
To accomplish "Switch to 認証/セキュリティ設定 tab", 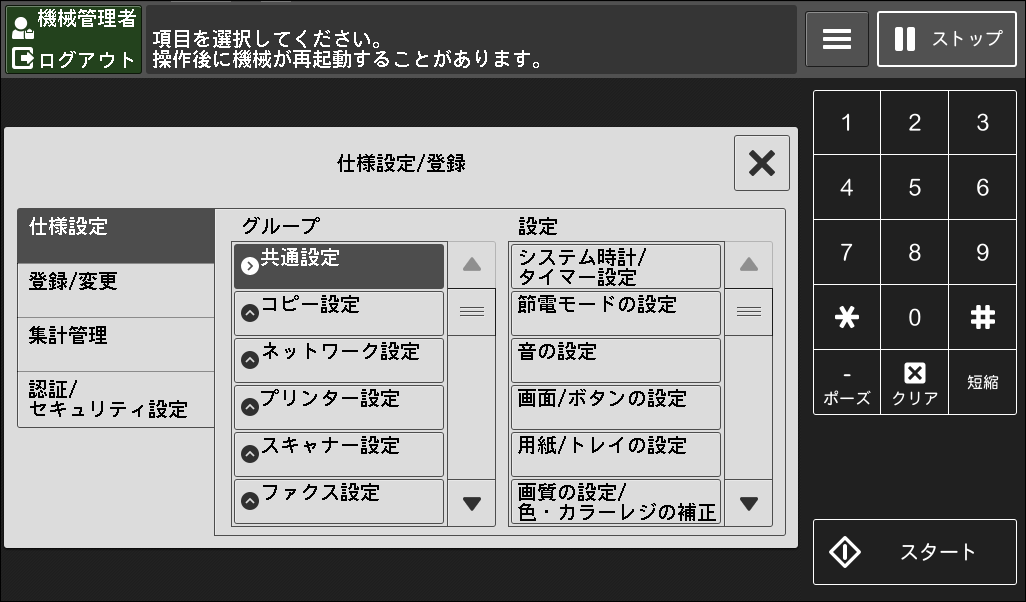I will 115,400.
